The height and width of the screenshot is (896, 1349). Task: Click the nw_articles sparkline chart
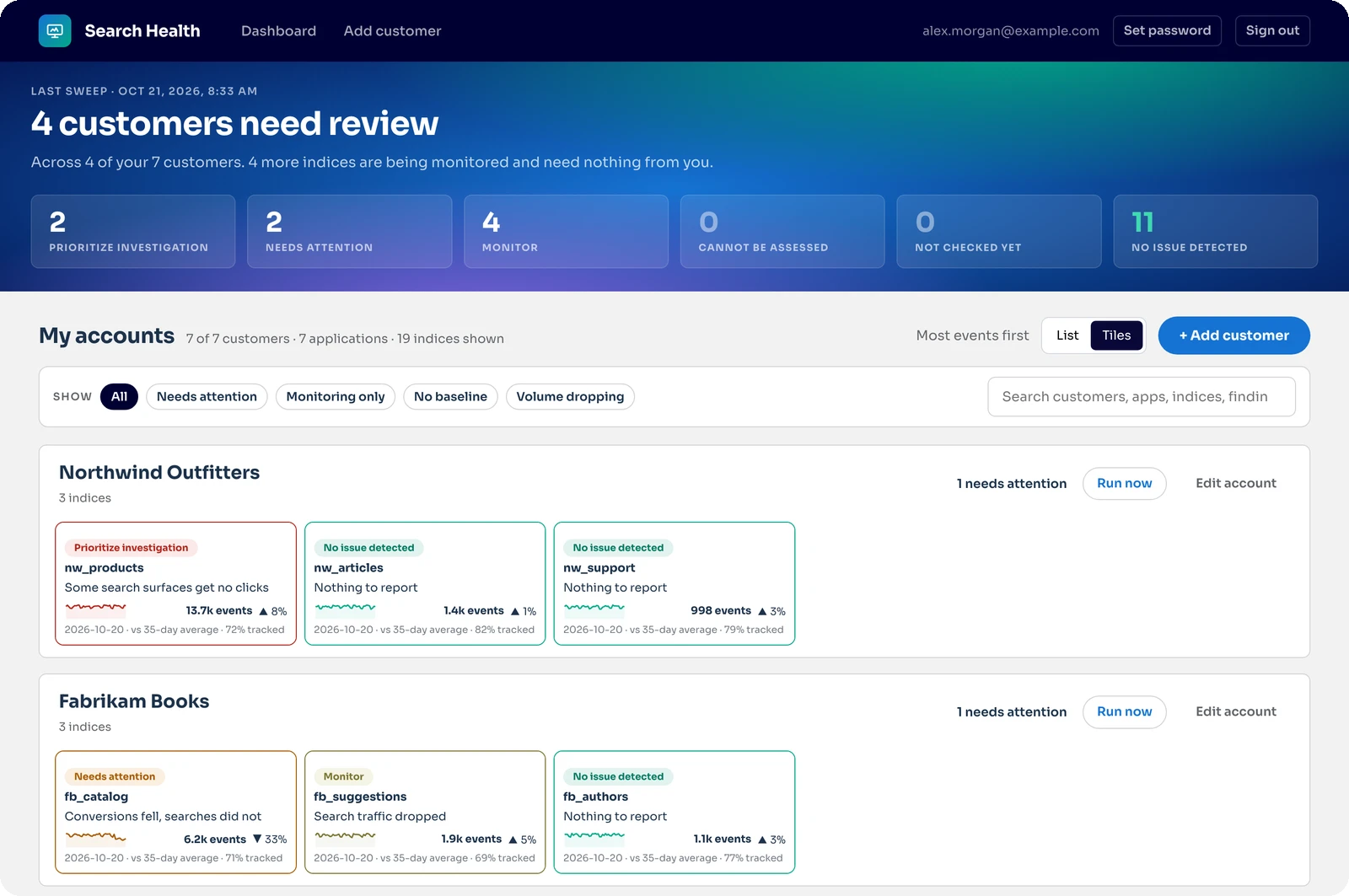click(x=346, y=610)
